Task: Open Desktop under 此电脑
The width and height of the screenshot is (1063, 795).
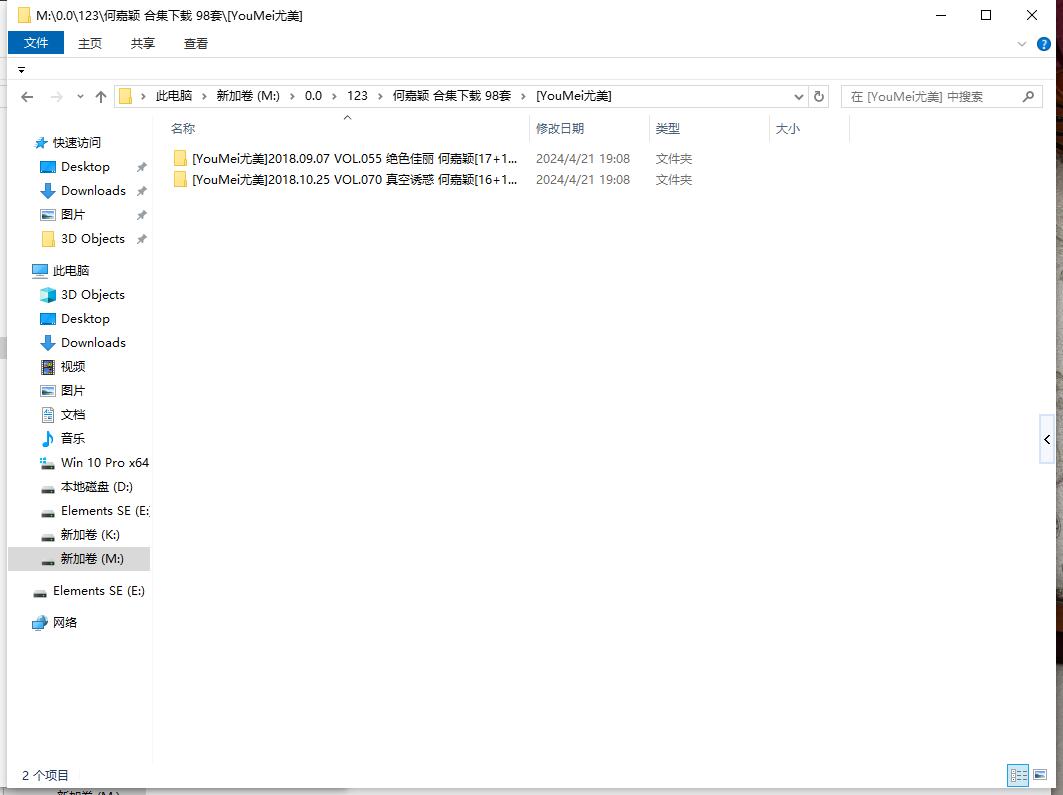Action: tap(85, 319)
